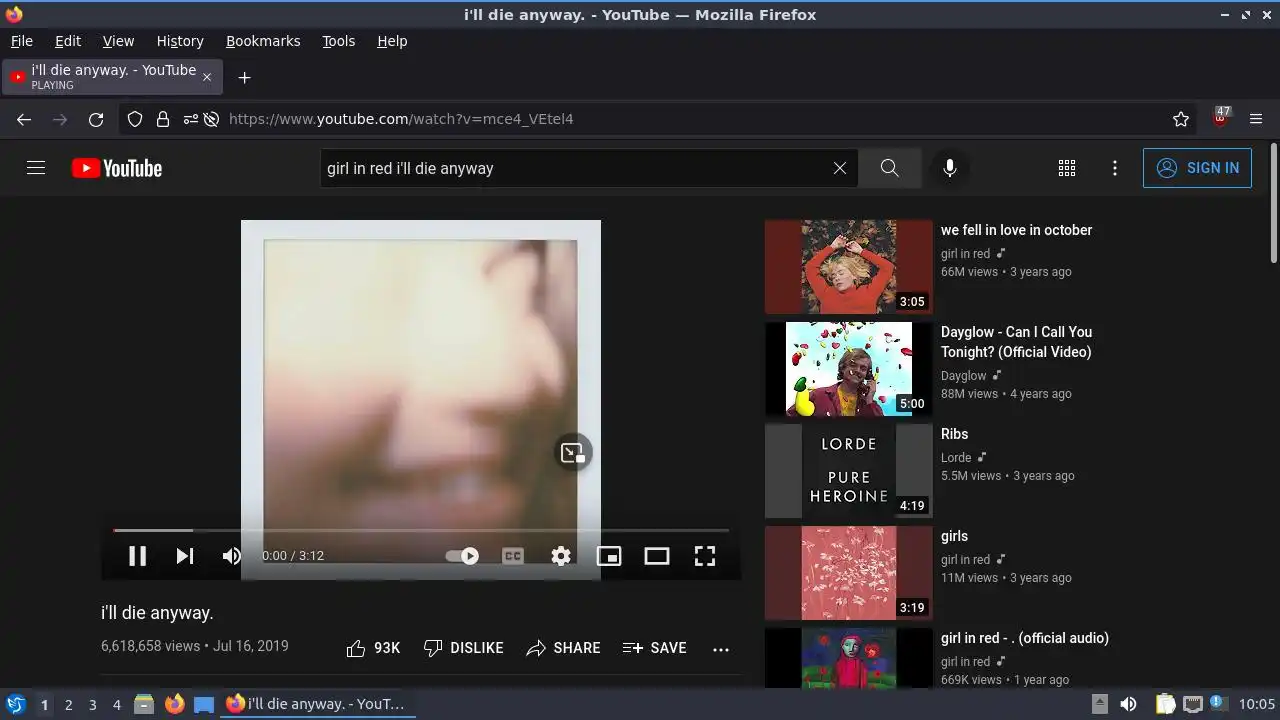Switch to workspace 2 in taskbar
The width and height of the screenshot is (1280, 720).
(68, 704)
